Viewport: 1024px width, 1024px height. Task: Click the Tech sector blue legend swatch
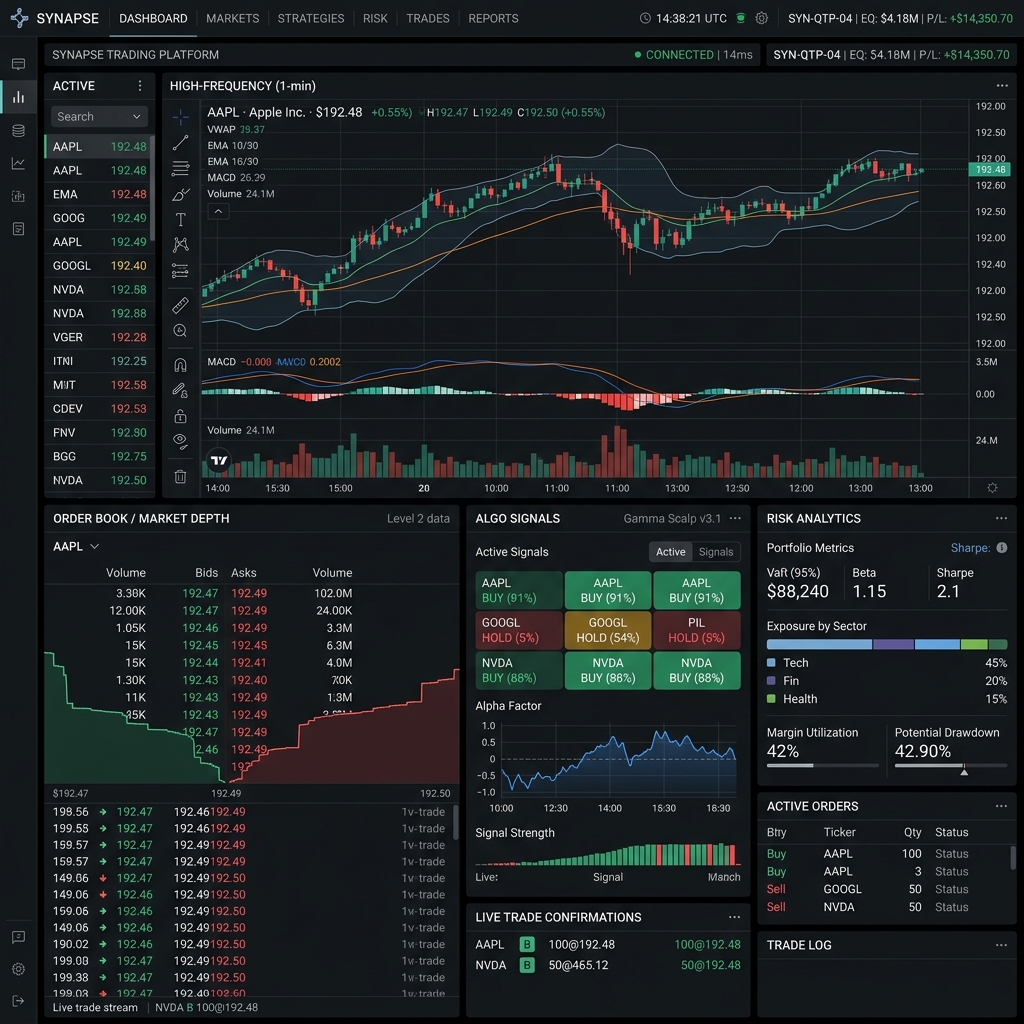pos(771,663)
